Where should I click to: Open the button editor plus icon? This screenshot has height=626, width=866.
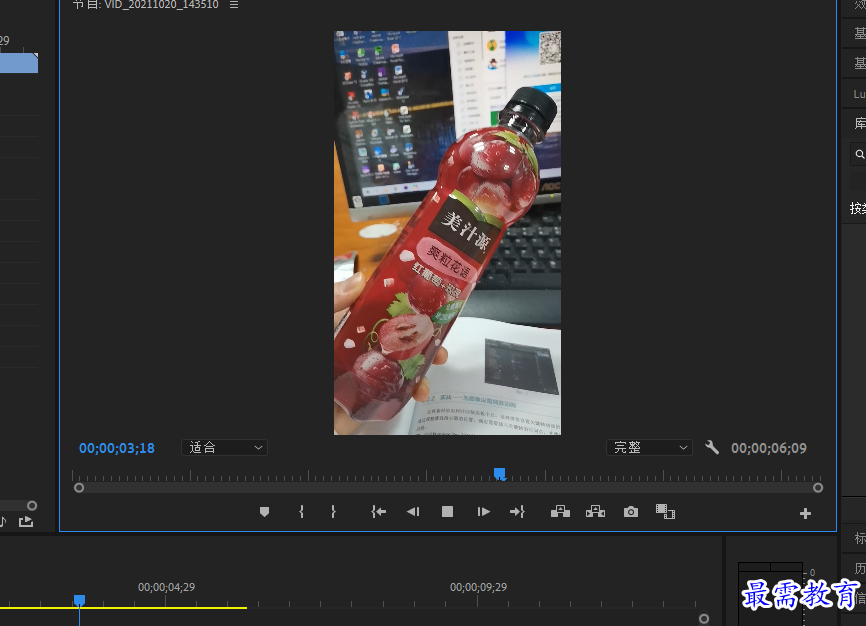coord(805,514)
